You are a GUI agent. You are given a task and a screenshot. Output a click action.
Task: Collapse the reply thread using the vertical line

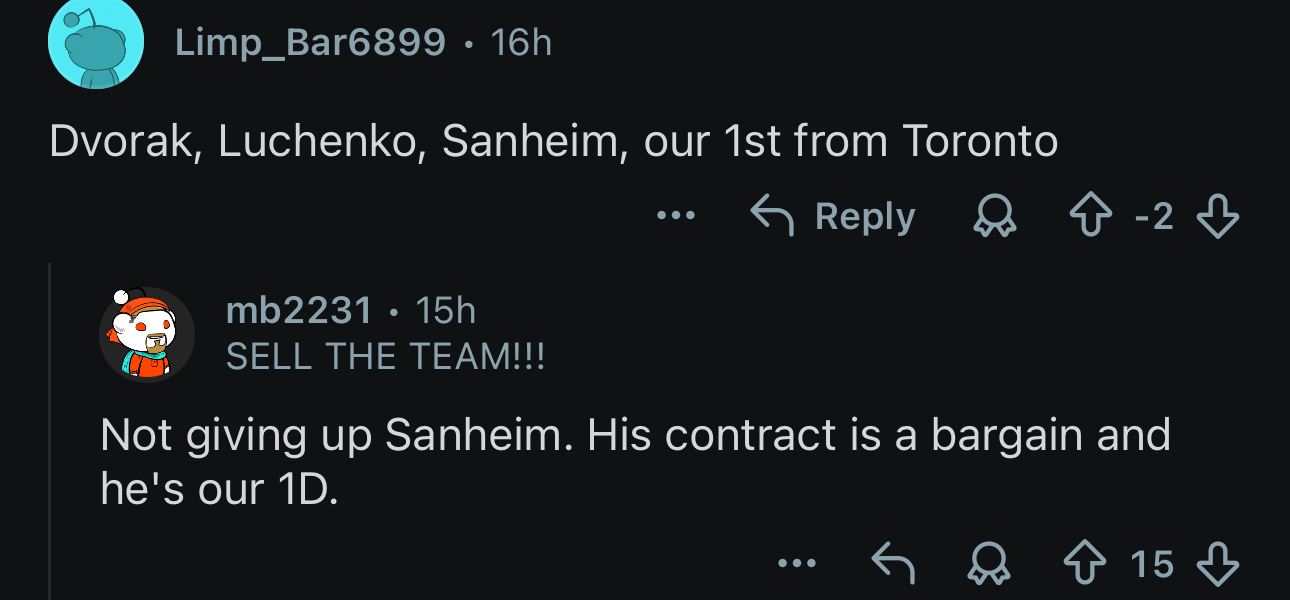point(50,430)
